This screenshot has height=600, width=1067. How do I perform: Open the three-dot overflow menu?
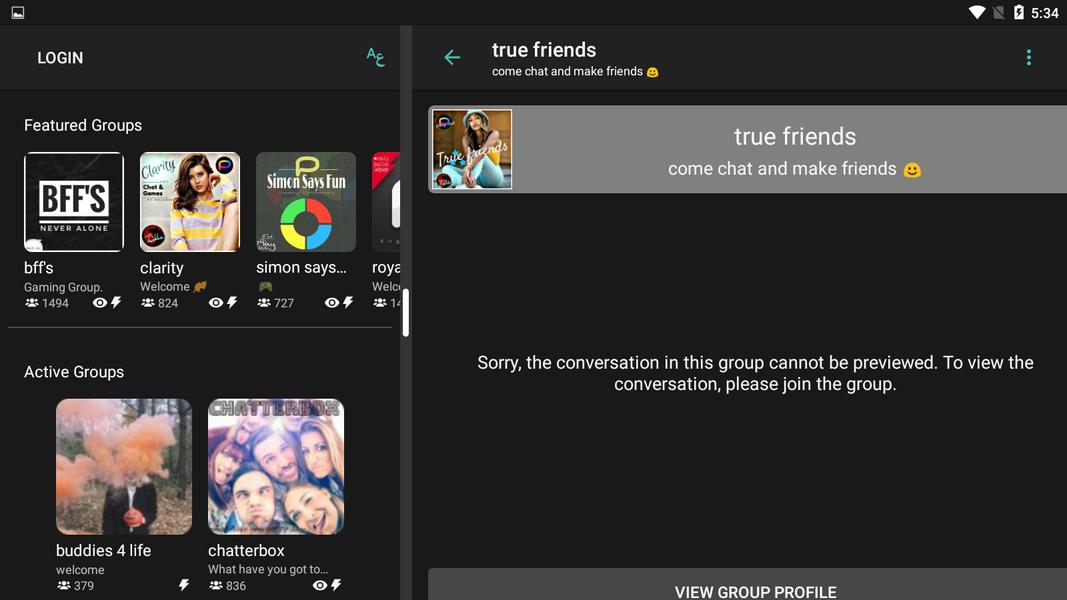click(1028, 58)
